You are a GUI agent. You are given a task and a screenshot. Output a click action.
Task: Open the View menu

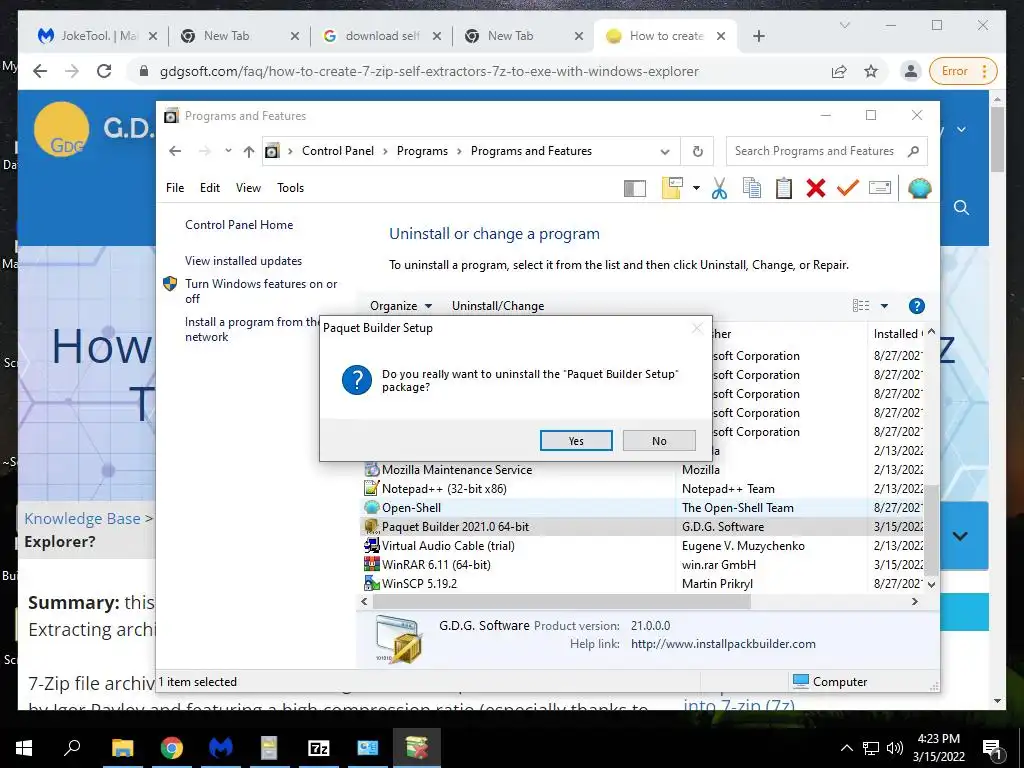248,188
